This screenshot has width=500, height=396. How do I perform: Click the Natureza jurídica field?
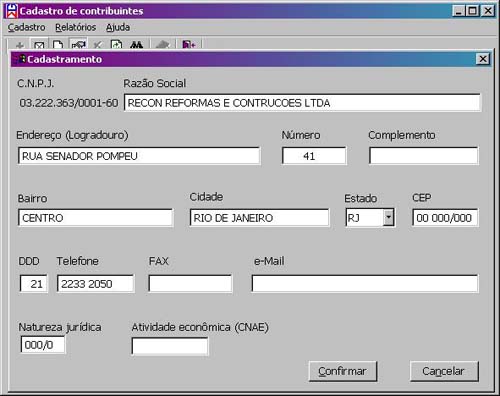[43, 345]
